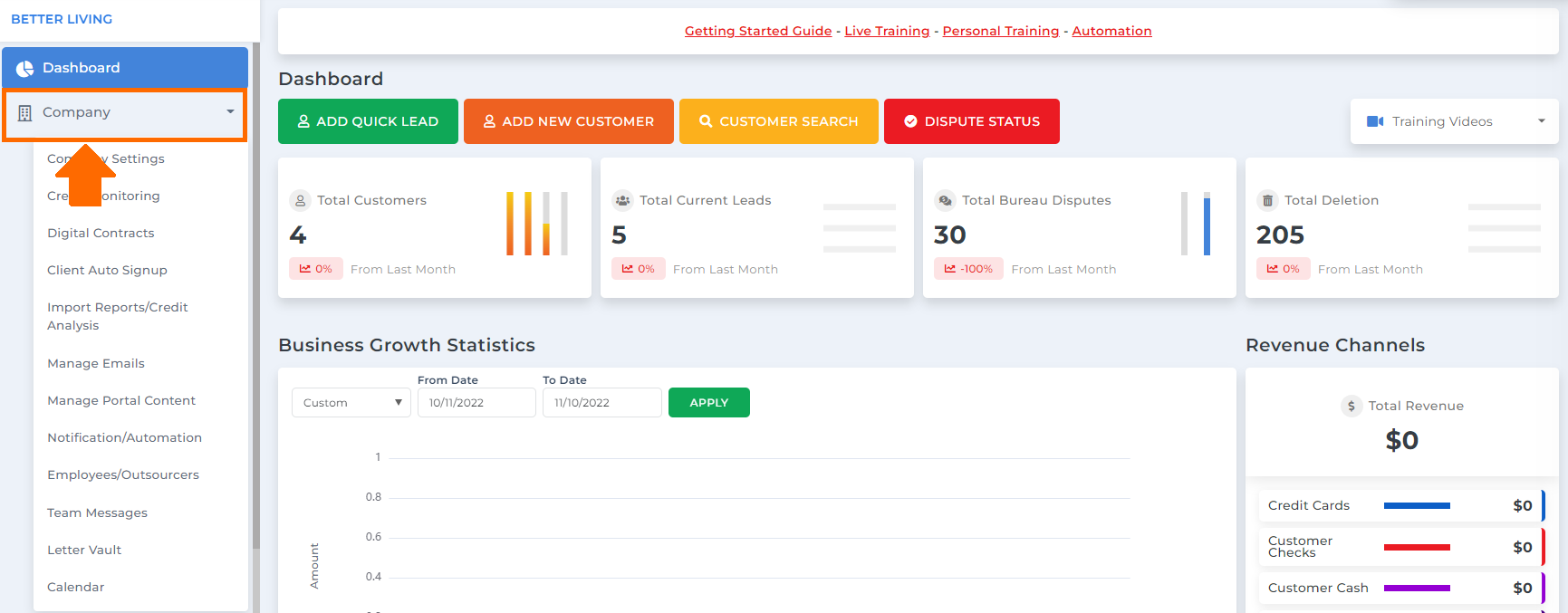Click the From Date input field
Image resolution: width=1568 pixels, height=613 pixels.
pyautogui.click(x=476, y=403)
